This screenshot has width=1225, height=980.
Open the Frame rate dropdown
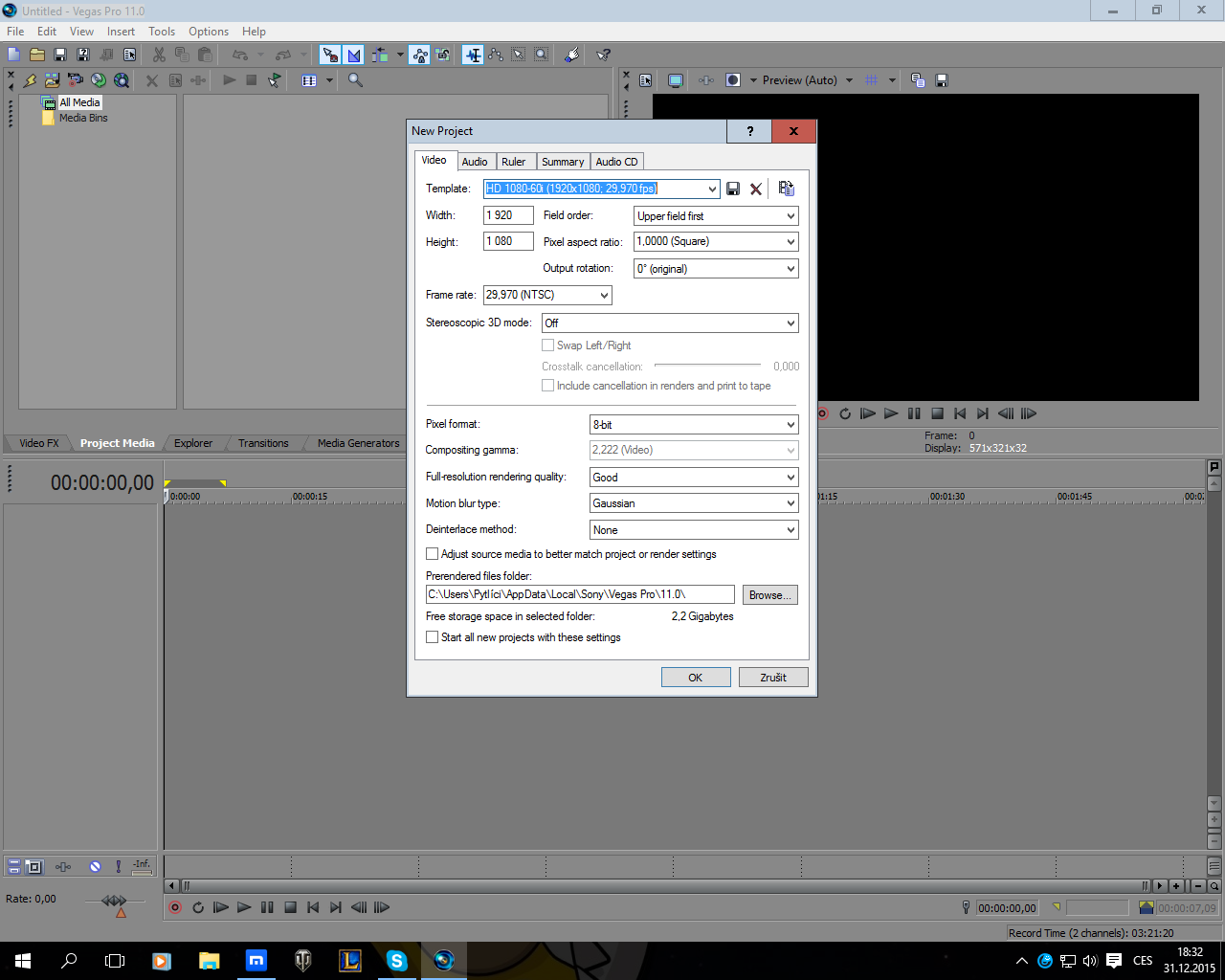tap(604, 295)
